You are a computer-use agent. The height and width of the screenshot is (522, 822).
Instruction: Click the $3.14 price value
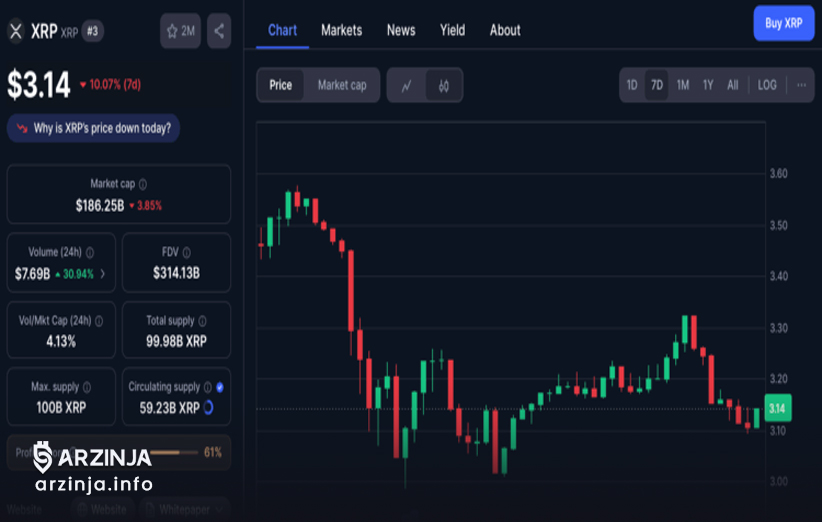(38, 85)
